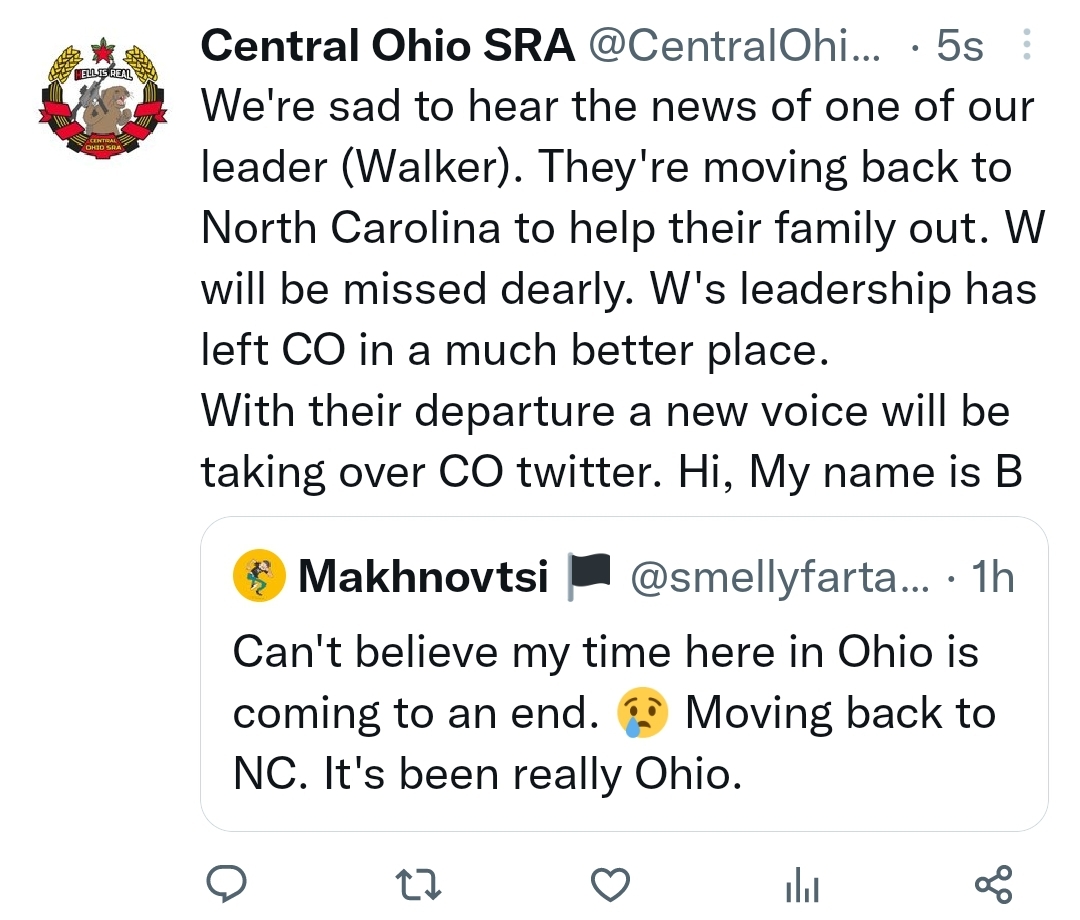Share the tweet using the share icon
This screenshot has width=1080, height=920.
pyautogui.click(x=993, y=884)
